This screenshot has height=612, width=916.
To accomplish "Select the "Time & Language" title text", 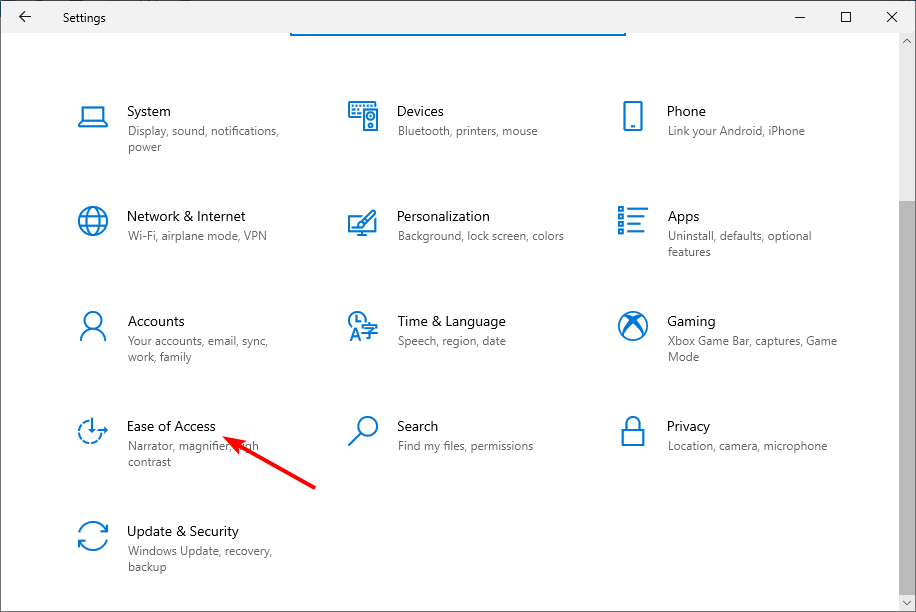I will [x=451, y=321].
